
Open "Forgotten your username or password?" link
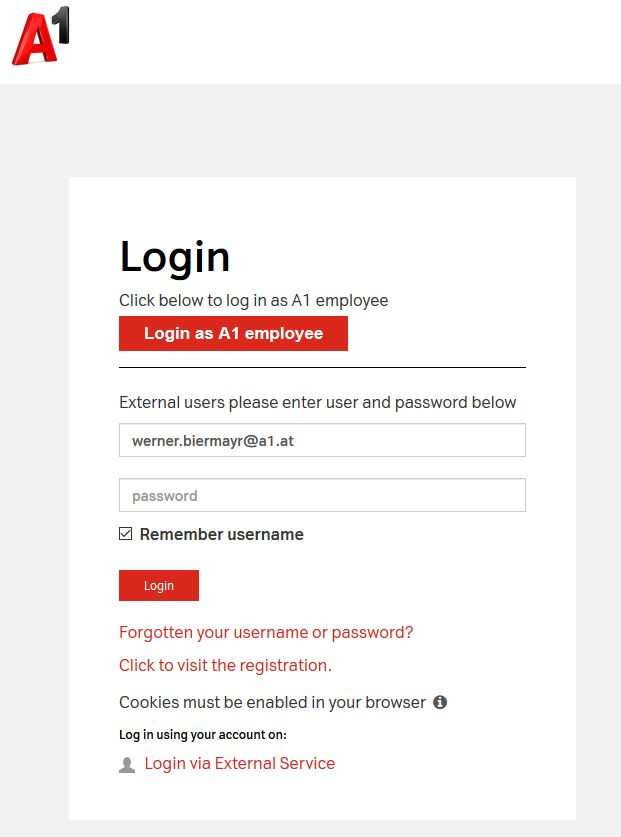pyautogui.click(x=266, y=632)
